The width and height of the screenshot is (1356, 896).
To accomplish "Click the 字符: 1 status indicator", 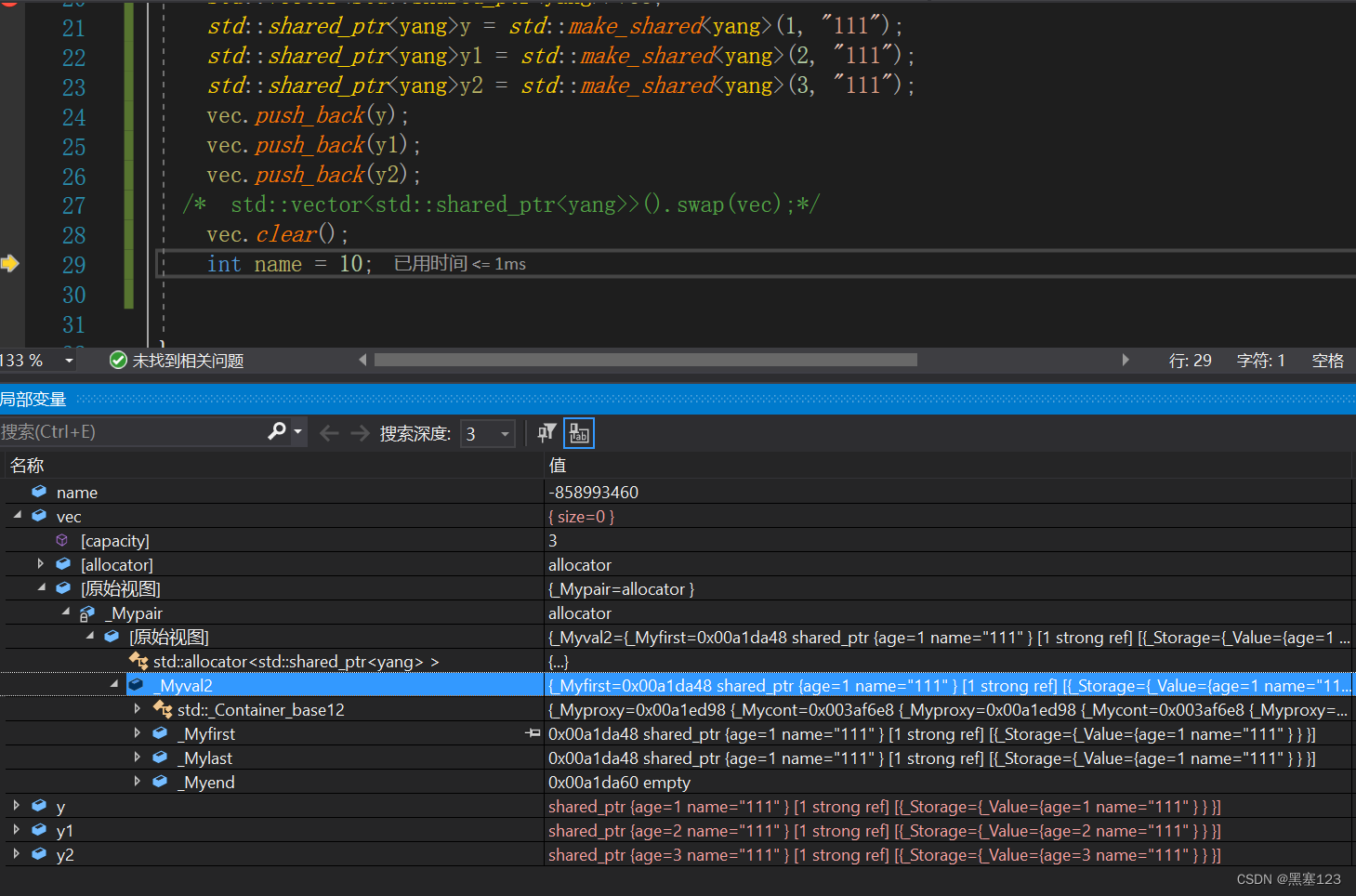I will 1260,361.
